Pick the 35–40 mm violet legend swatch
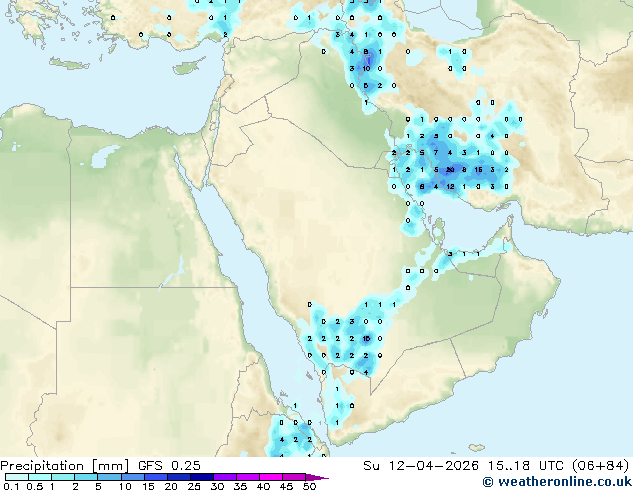Image resolution: width=634 pixels, height=490 pixels. pos(247,477)
